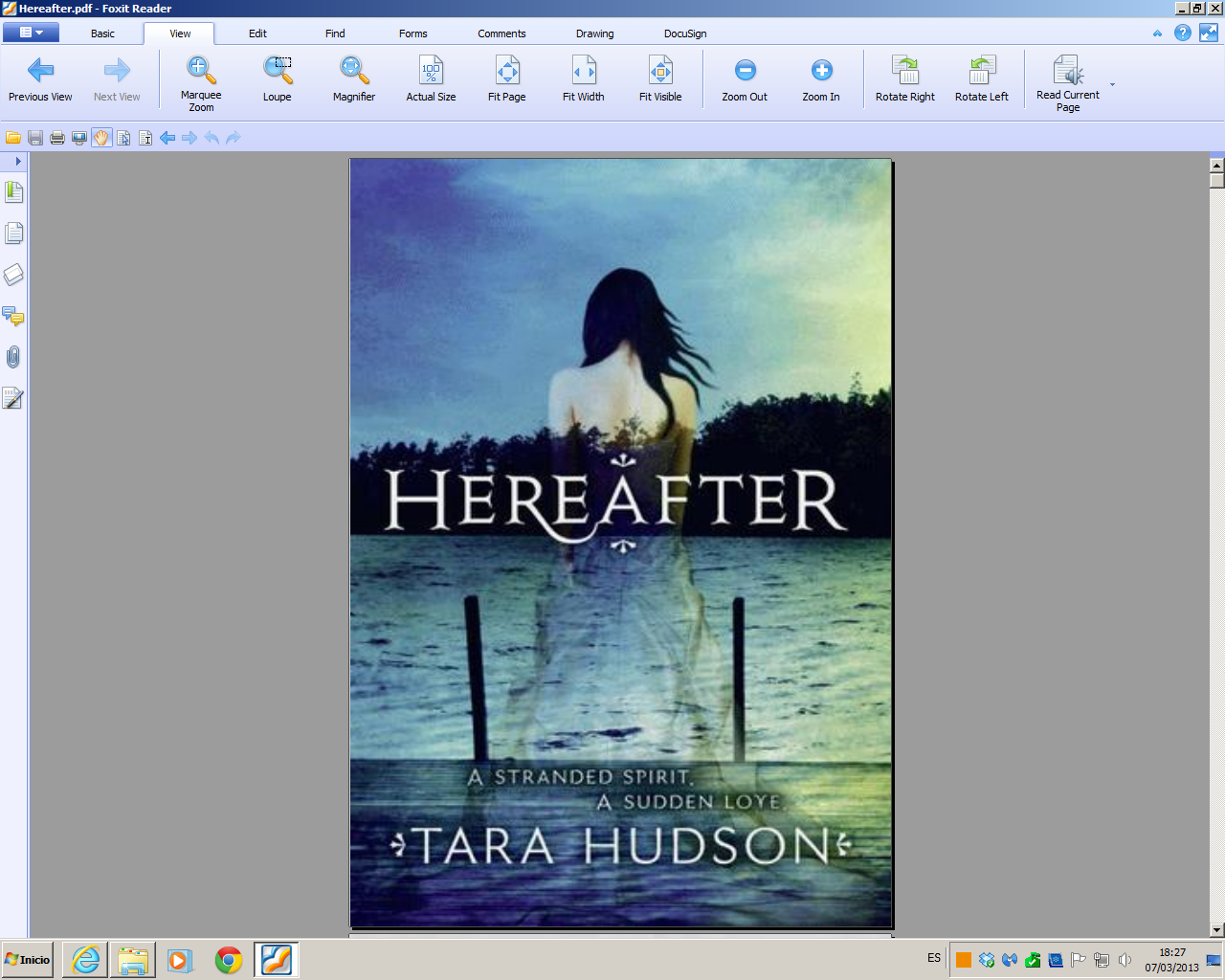Screen dimensions: 1225x980
Task: Open the Pages thumbnails panel
Action: (13, 234)
